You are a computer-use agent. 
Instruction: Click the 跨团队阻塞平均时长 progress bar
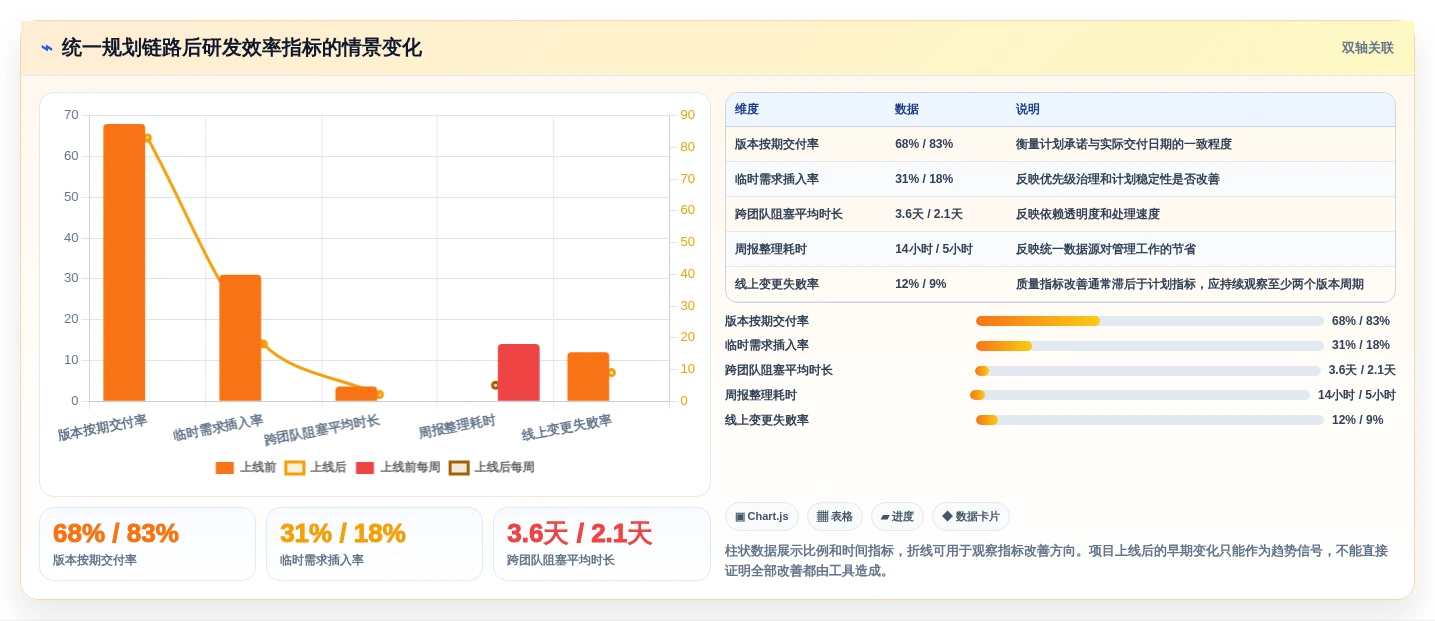[1148, 371]
